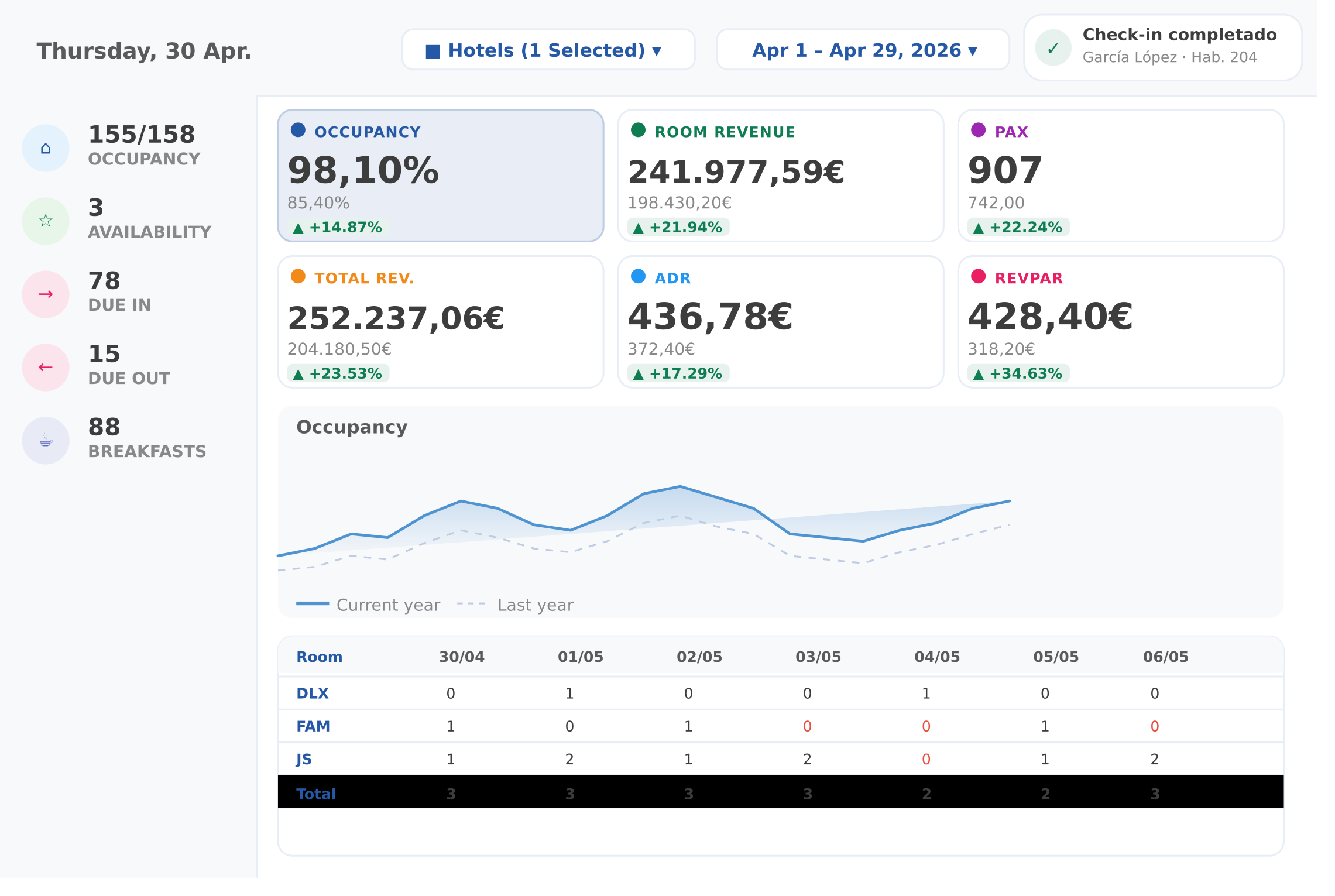Toggle the Last year legend entry

pyautogui.click(x=515, y=605)
